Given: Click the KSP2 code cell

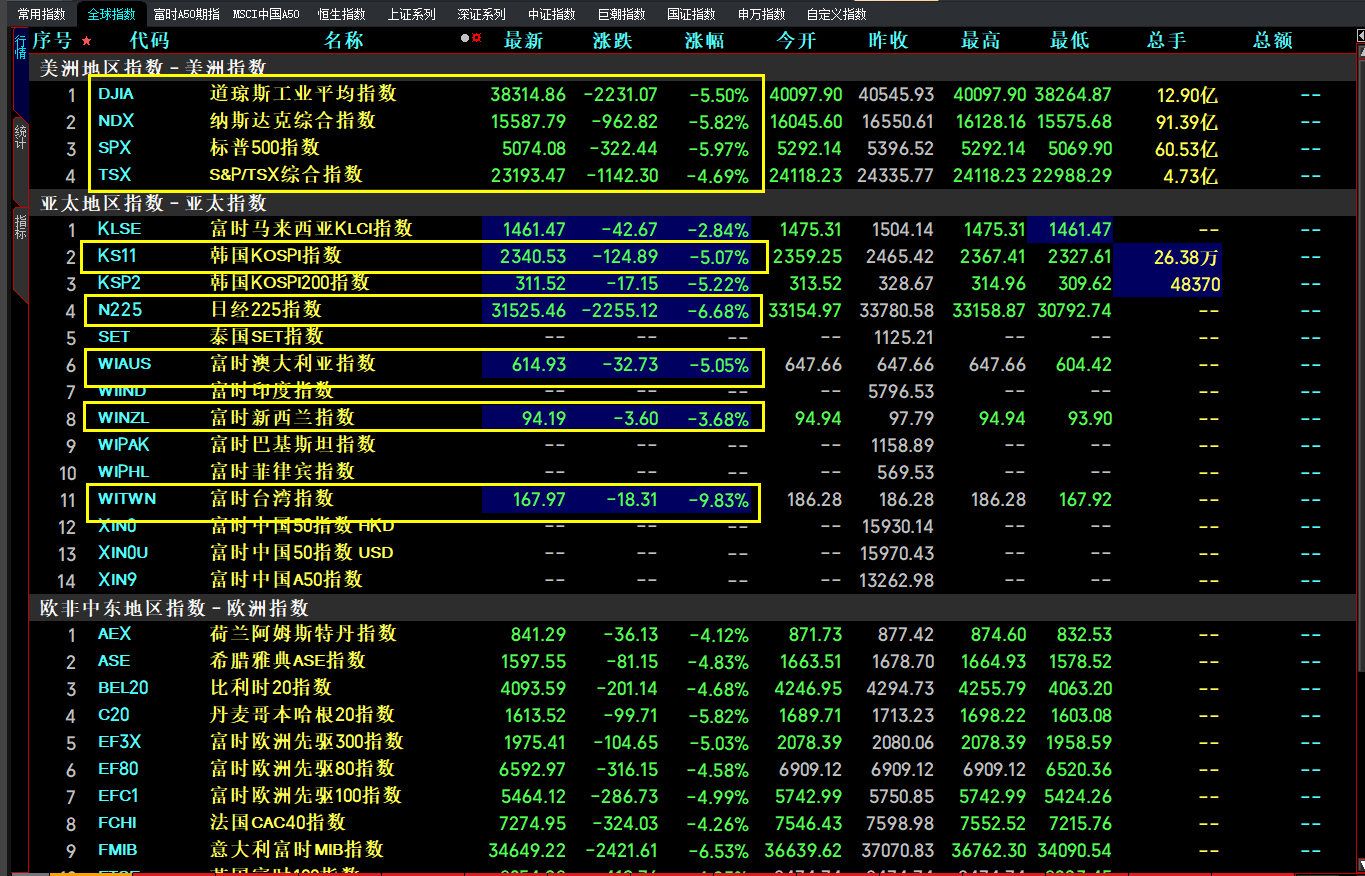Looking at the screenshot, I should tap(119, 283).
